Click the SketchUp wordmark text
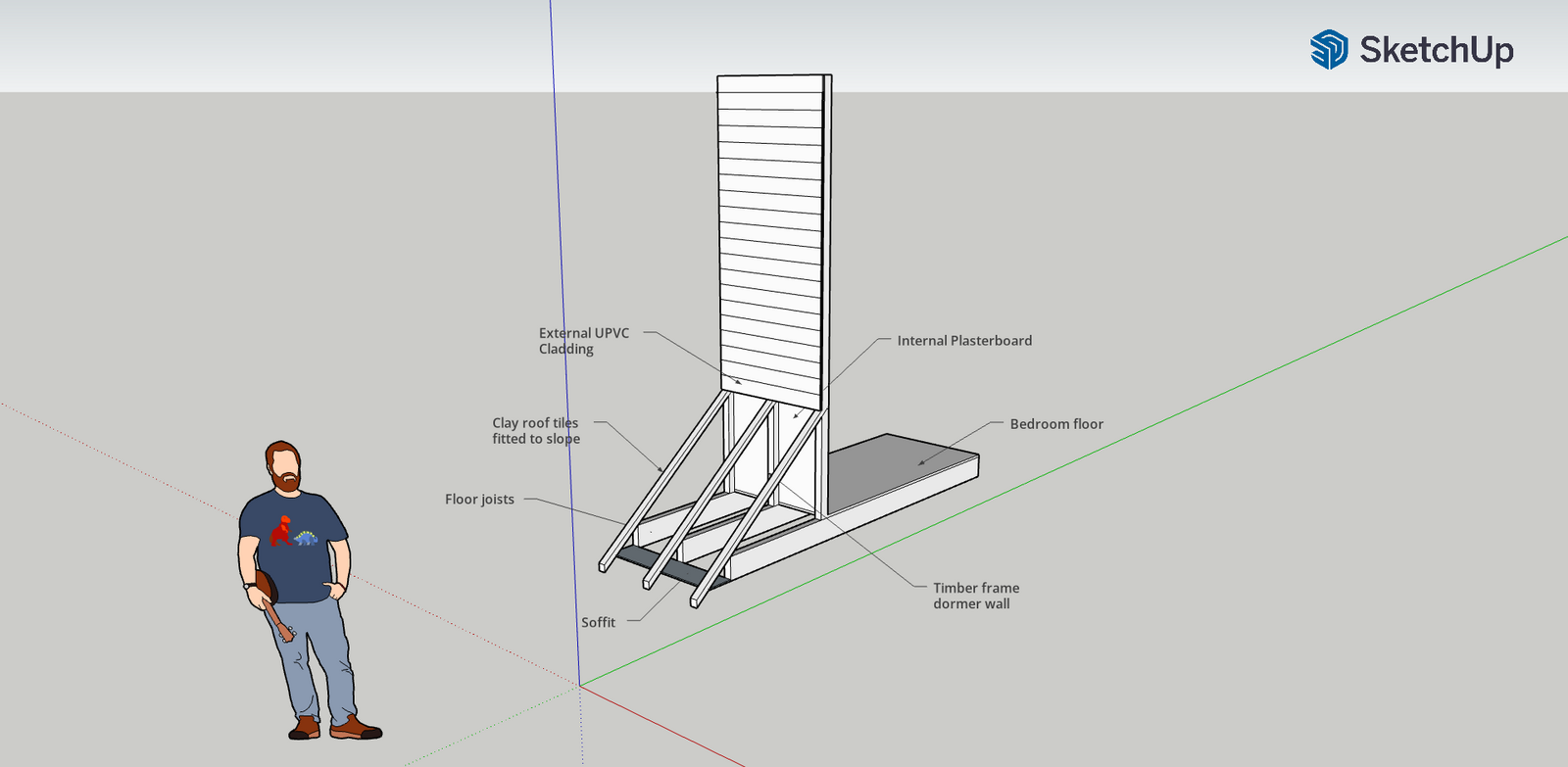This screenshot has width=1568, height=767. [1436, 49]
